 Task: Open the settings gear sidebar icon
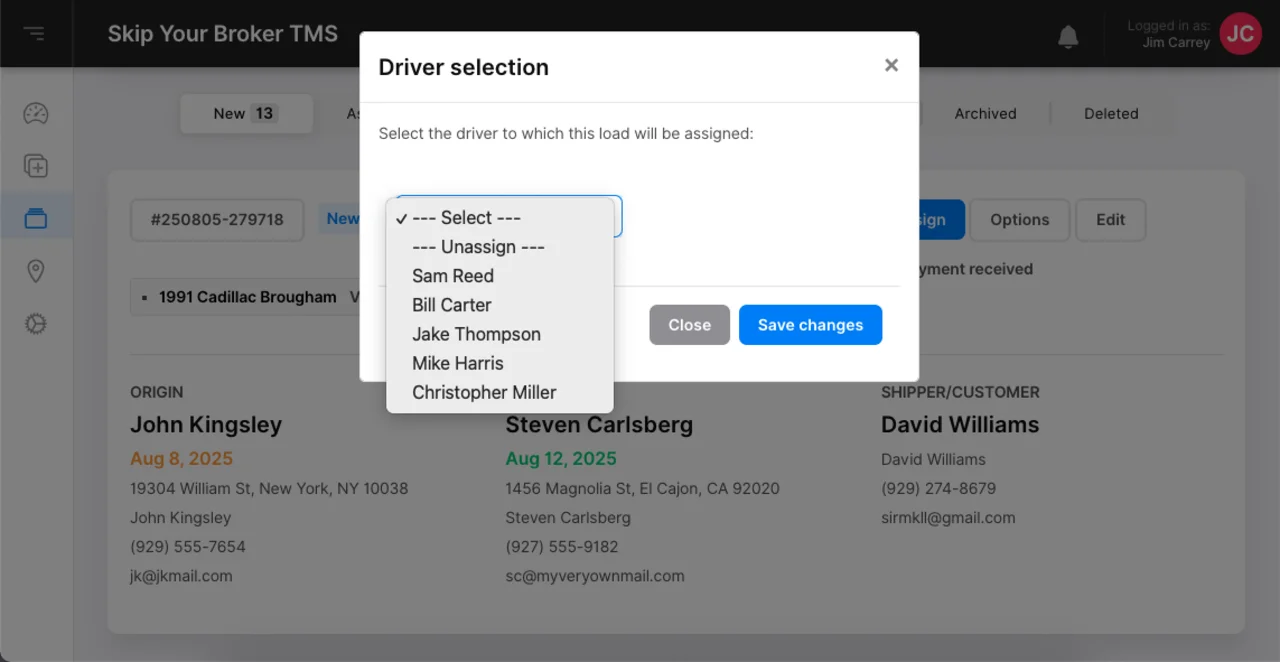(x=36, y=324)
